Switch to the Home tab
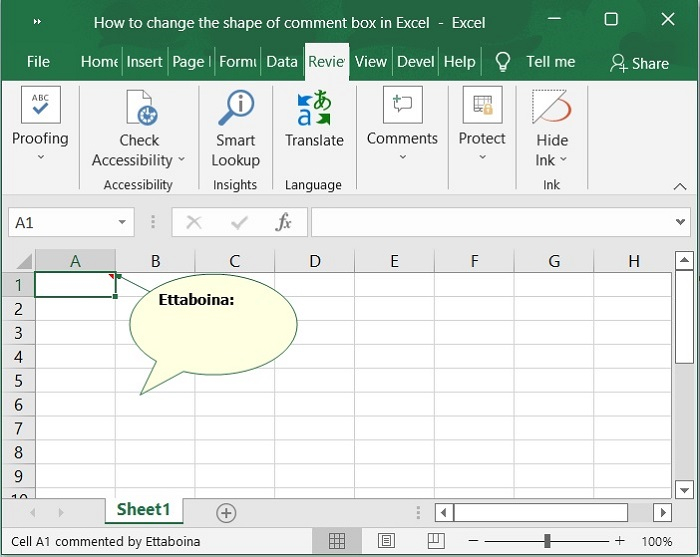Viewport: 700px width, 557px height. (99, 62)
